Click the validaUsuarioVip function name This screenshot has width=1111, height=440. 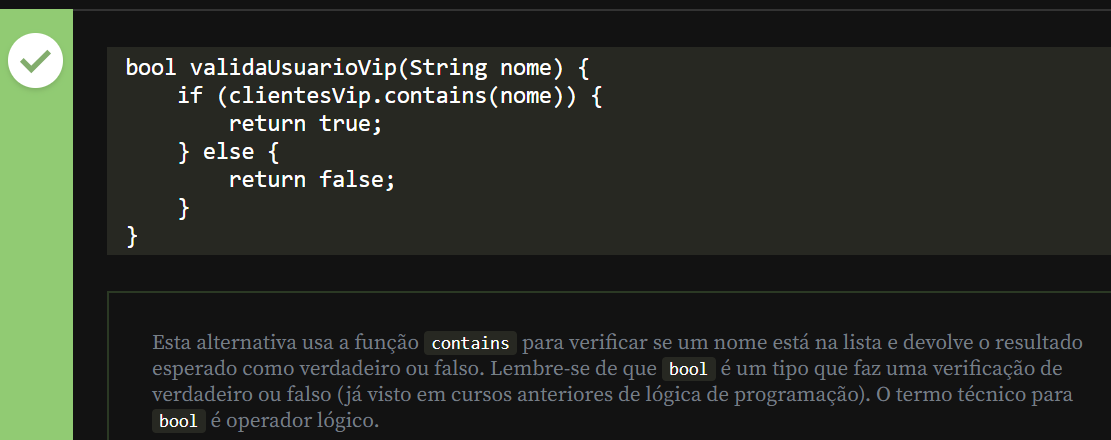(295, 68)
